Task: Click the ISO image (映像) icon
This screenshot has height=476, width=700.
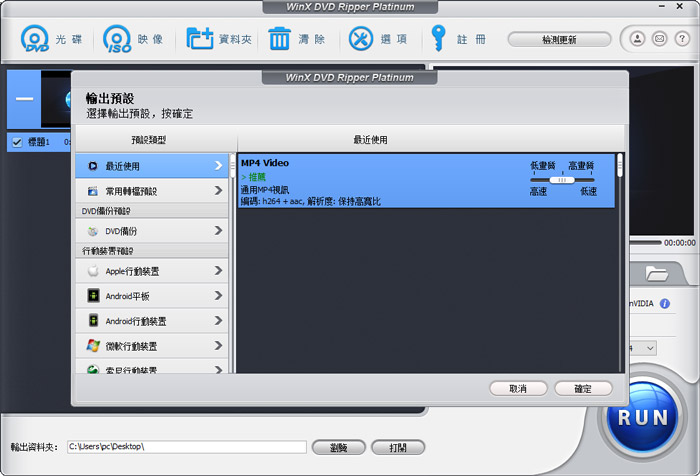Action: point(119,40)
